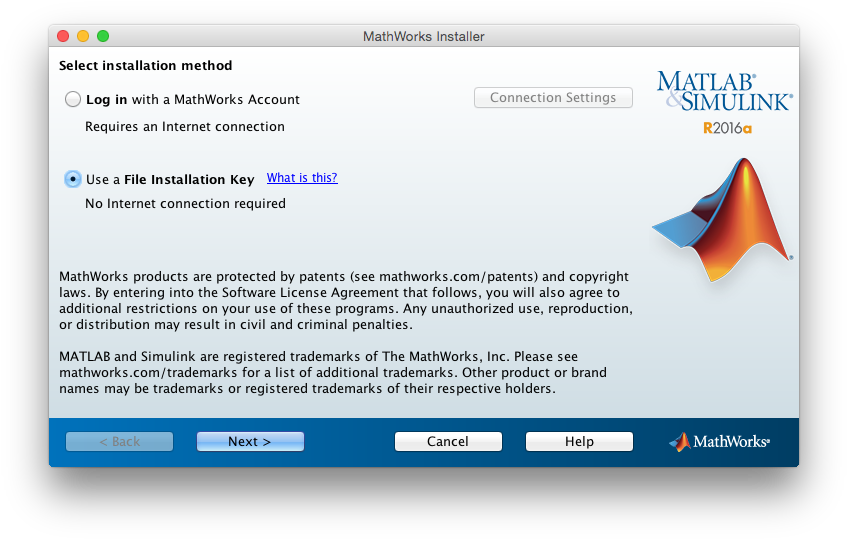Minimize the window with yellow button
The width and height of the screenshot is (847, 539).
(x=83, y=36)
